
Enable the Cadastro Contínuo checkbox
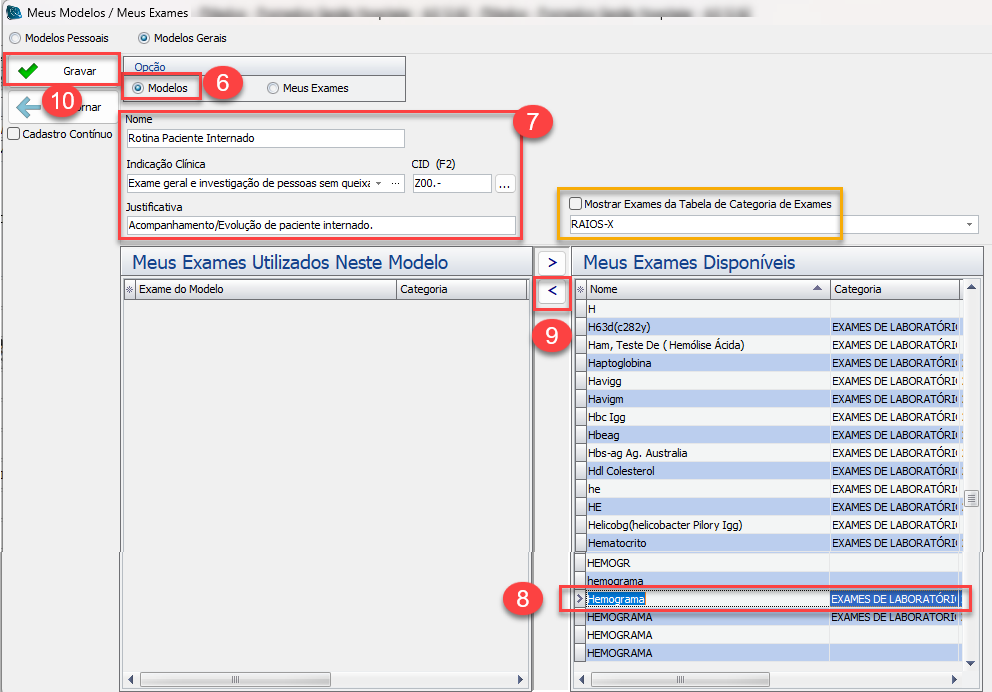pyautogui.click(x=14, y=134)
